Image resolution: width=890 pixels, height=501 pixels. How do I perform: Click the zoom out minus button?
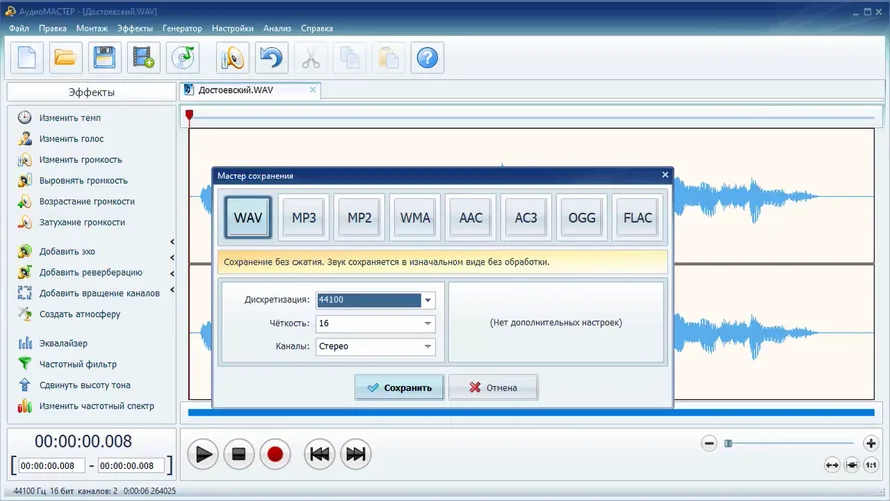(709, 443)
